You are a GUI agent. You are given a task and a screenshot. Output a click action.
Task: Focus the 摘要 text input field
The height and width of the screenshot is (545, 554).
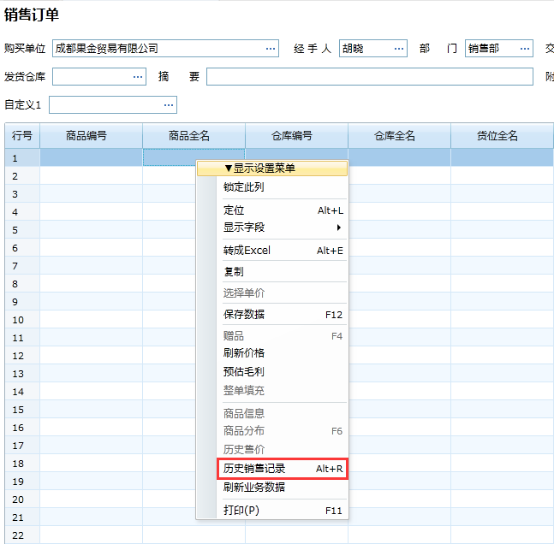point(370,77)
